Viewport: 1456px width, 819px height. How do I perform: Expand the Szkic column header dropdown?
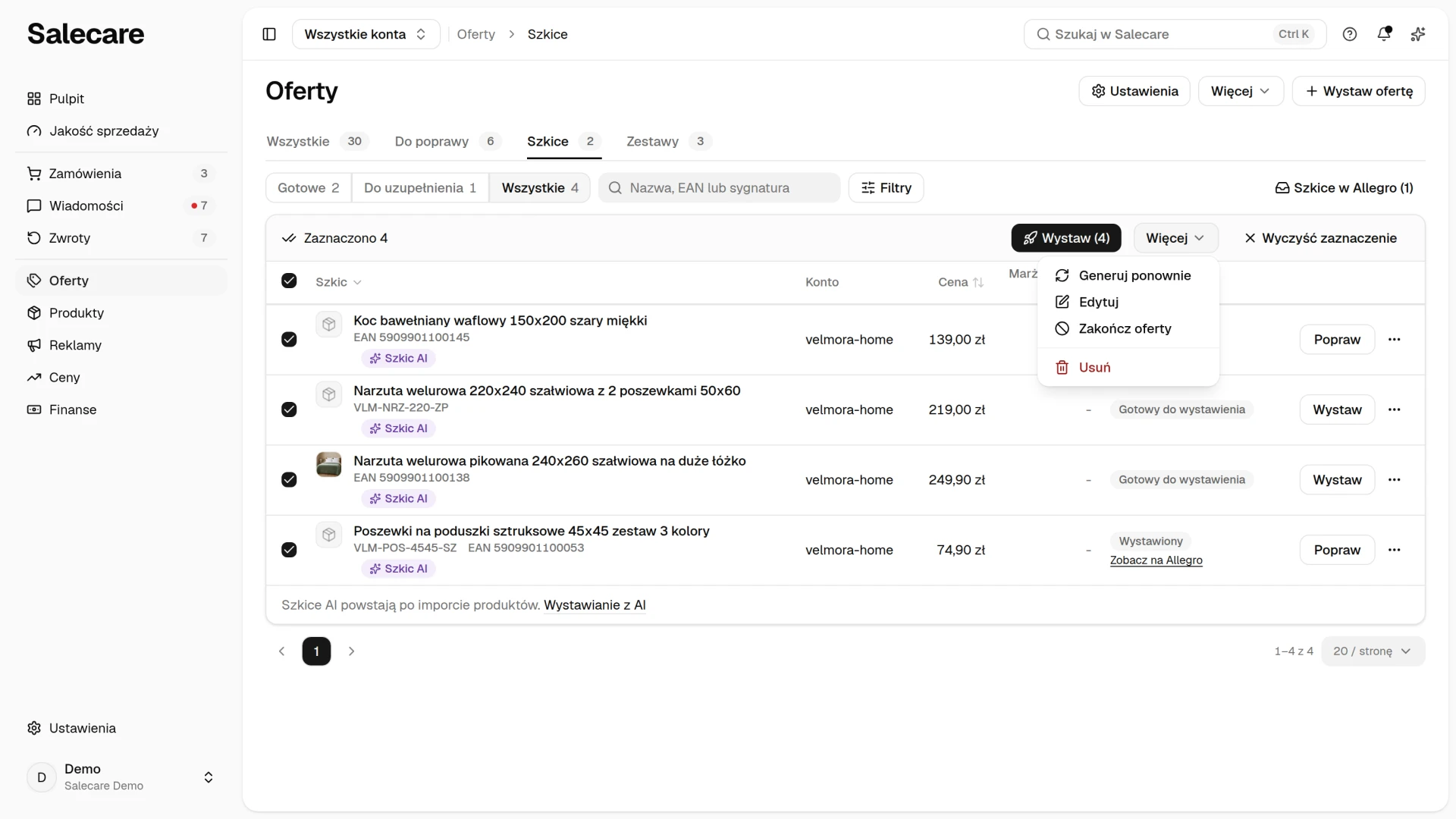pyautogui.click(x=338, y=282)
